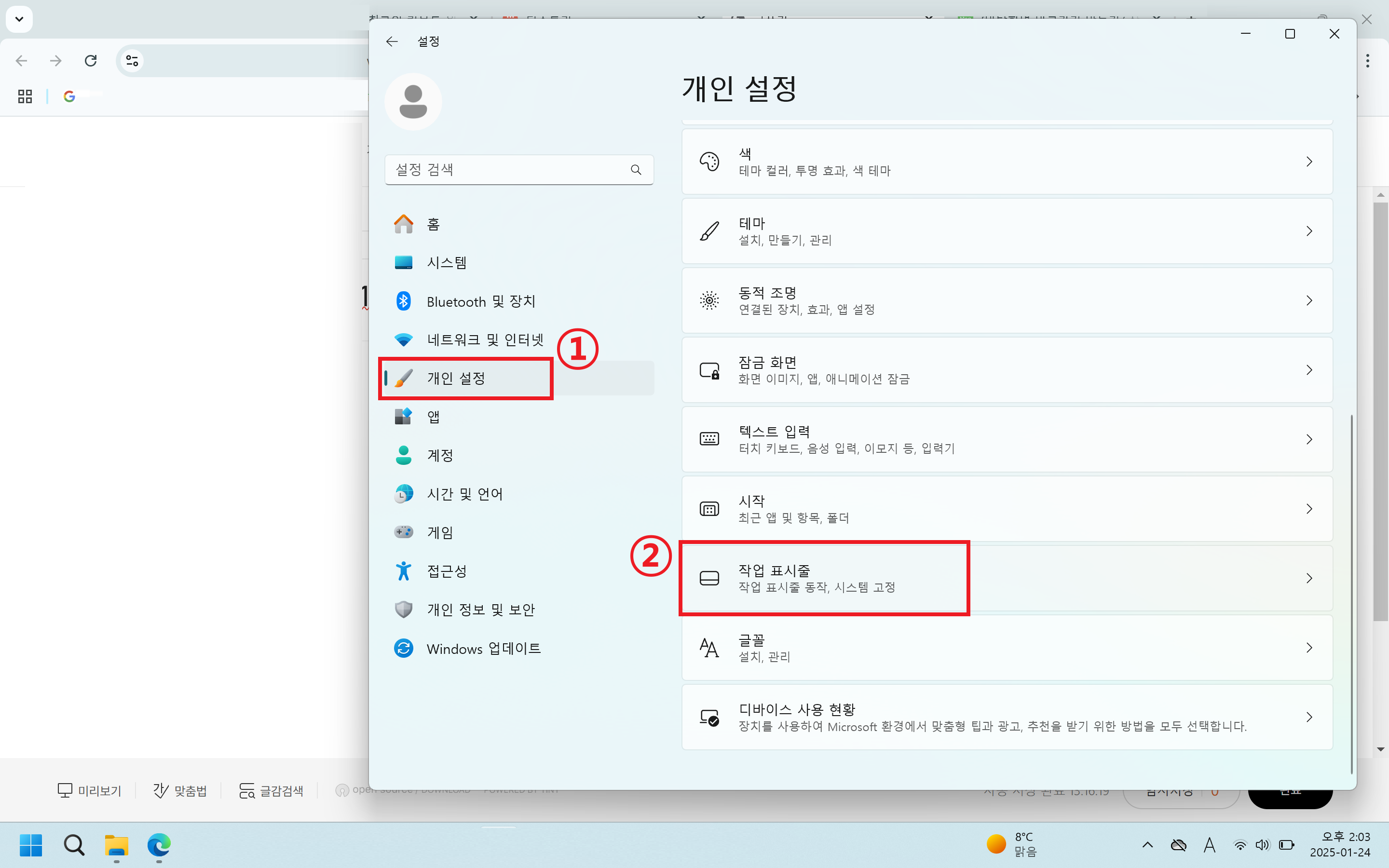Viewport: 1389px width, 868px height.
Task: Click the weather icon in the taskbar
Action: 996,844
